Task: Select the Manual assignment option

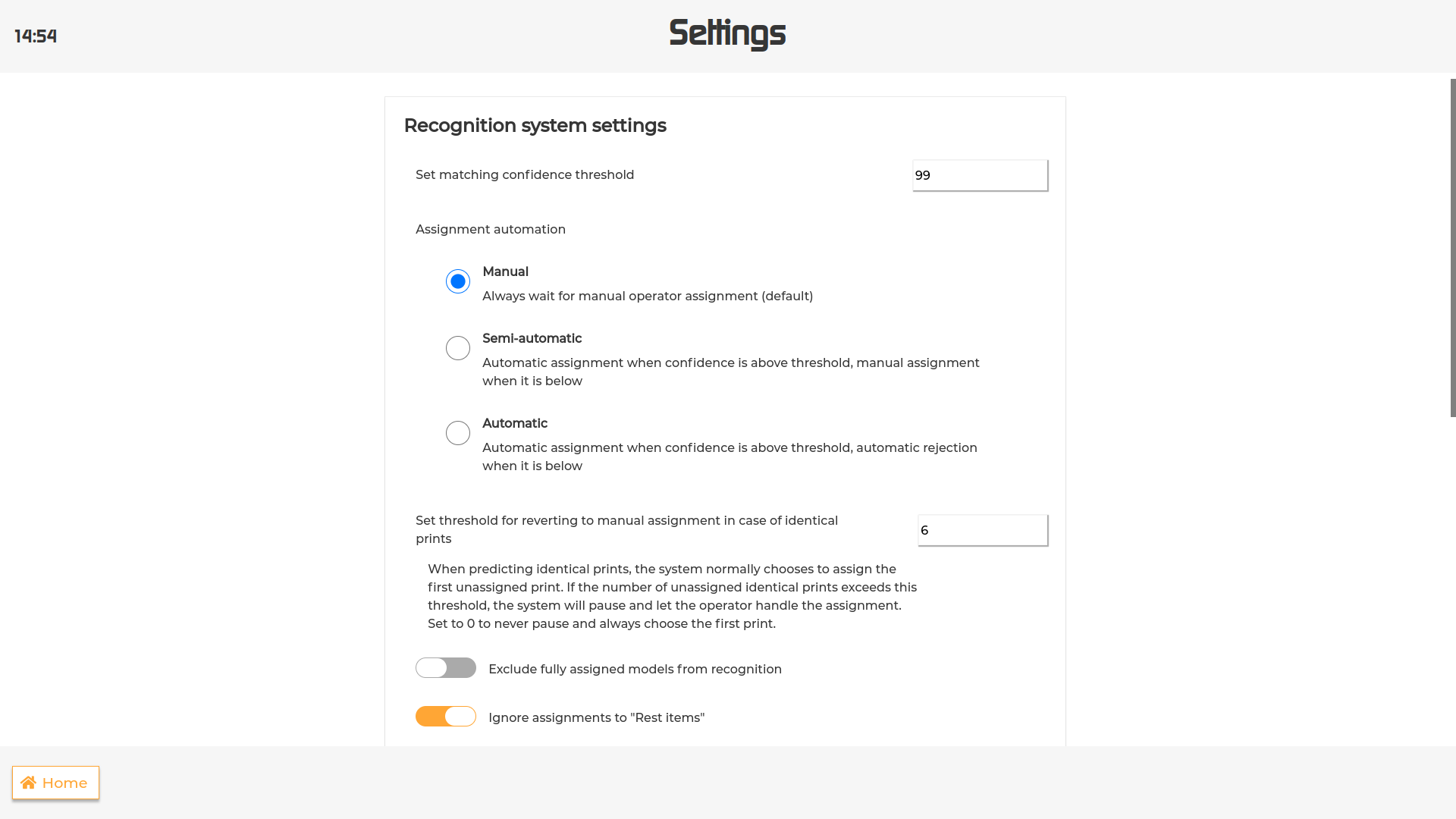Action: click(457, 281)
